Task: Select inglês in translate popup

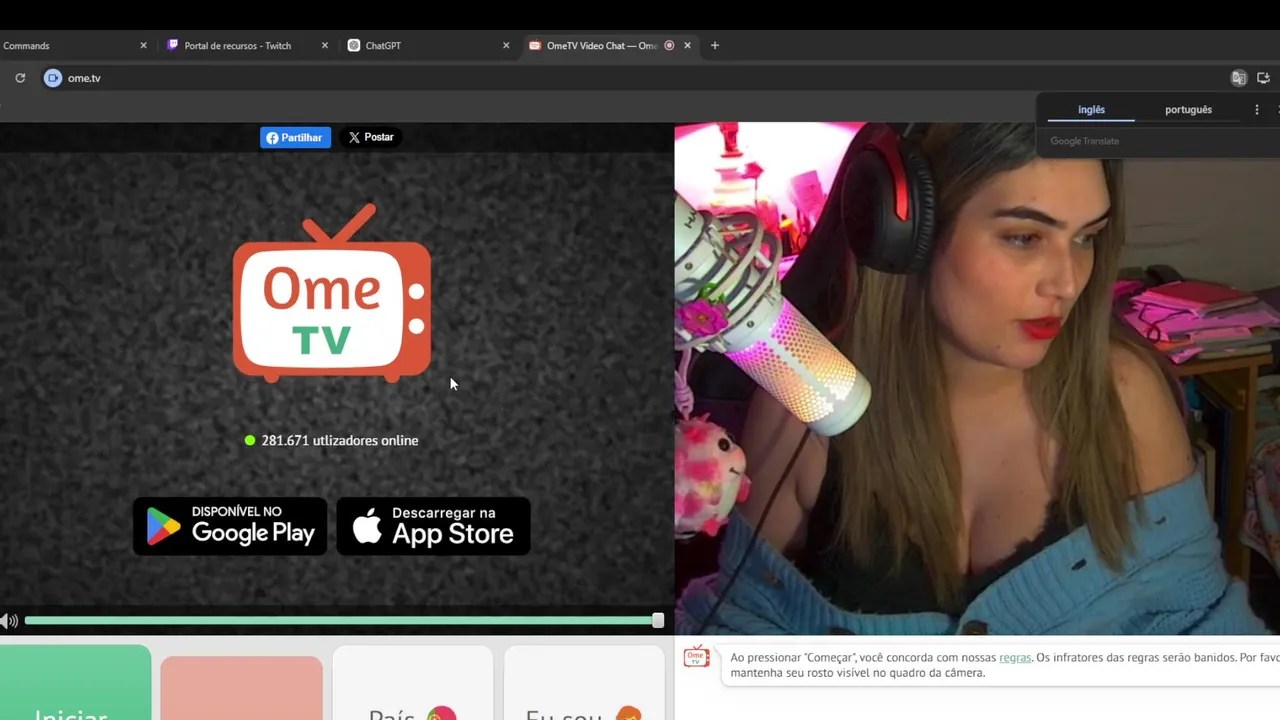Action: pos(1091,110)
